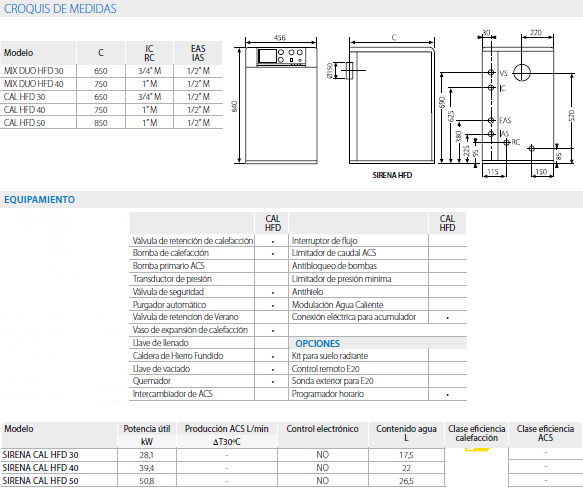Click Limitador de presión mínima row
The width and height of the screenshot is (583, 488).
tap(378, 279)
